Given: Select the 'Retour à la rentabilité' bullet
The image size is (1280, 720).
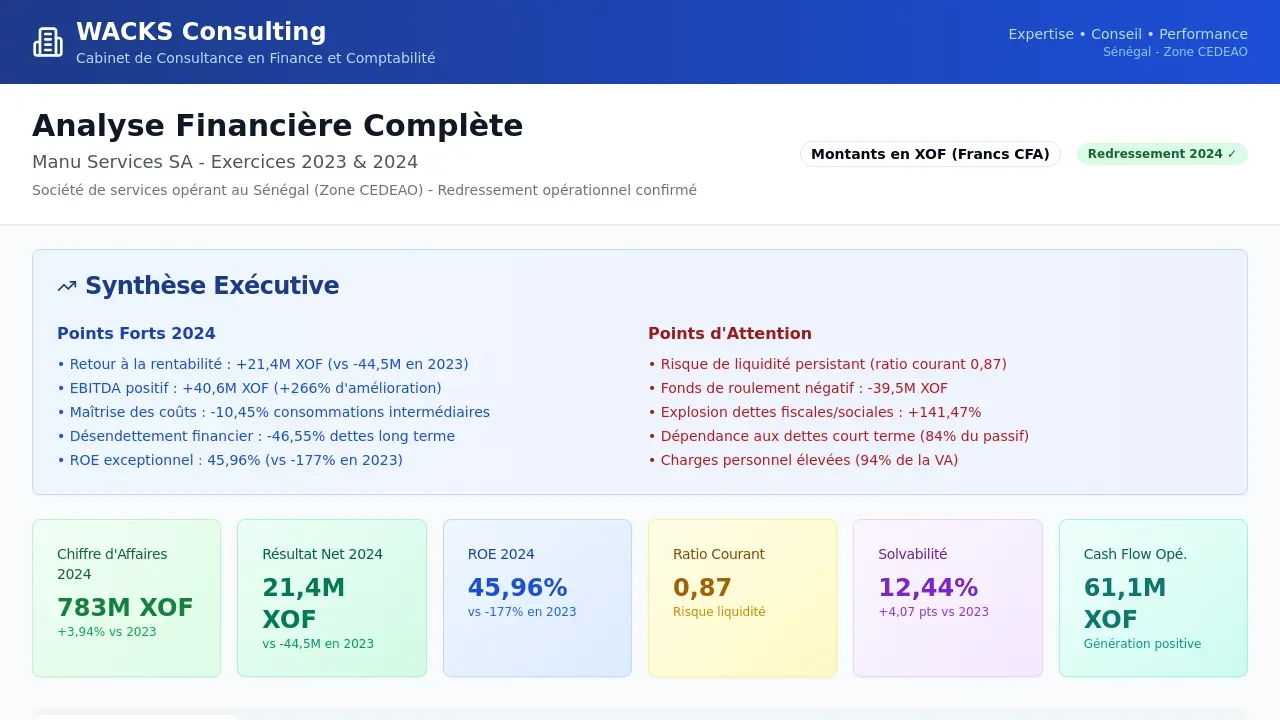Looking at the screenshot, I should tap(263, 364).
